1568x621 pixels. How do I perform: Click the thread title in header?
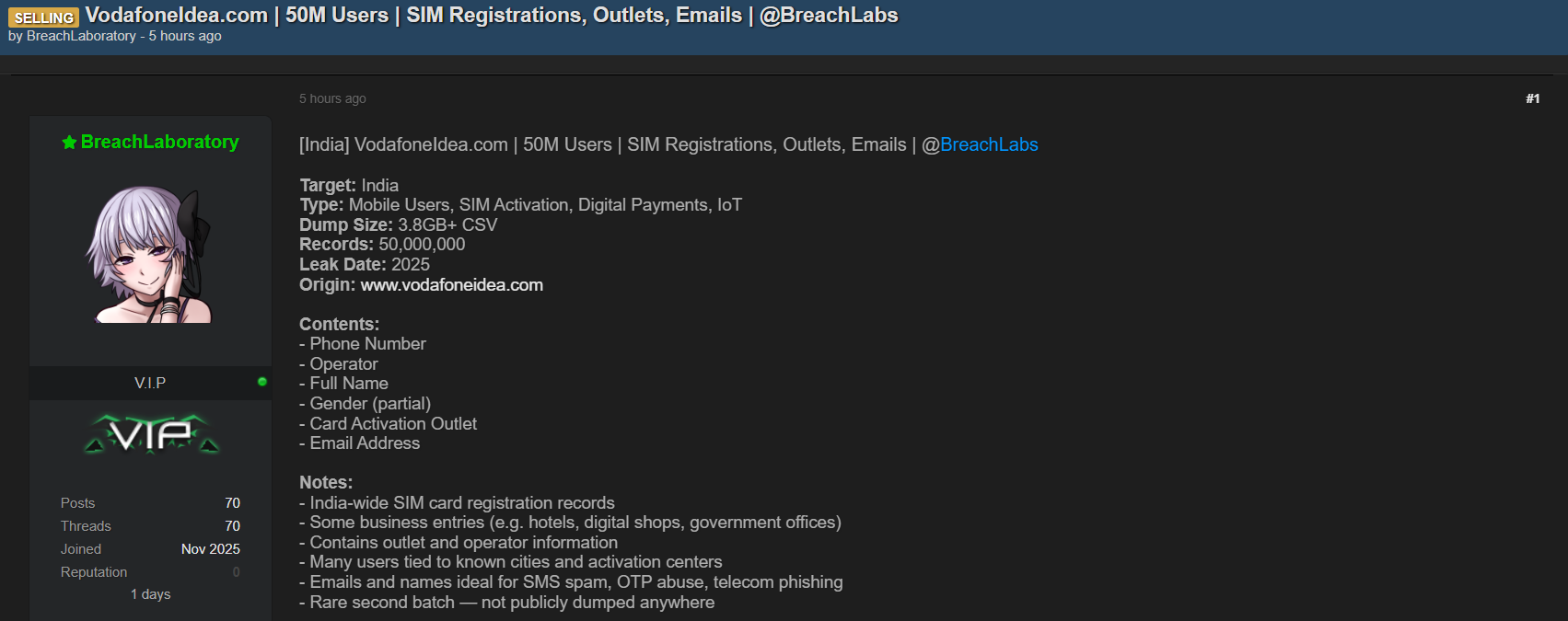(x=492, y=16)
